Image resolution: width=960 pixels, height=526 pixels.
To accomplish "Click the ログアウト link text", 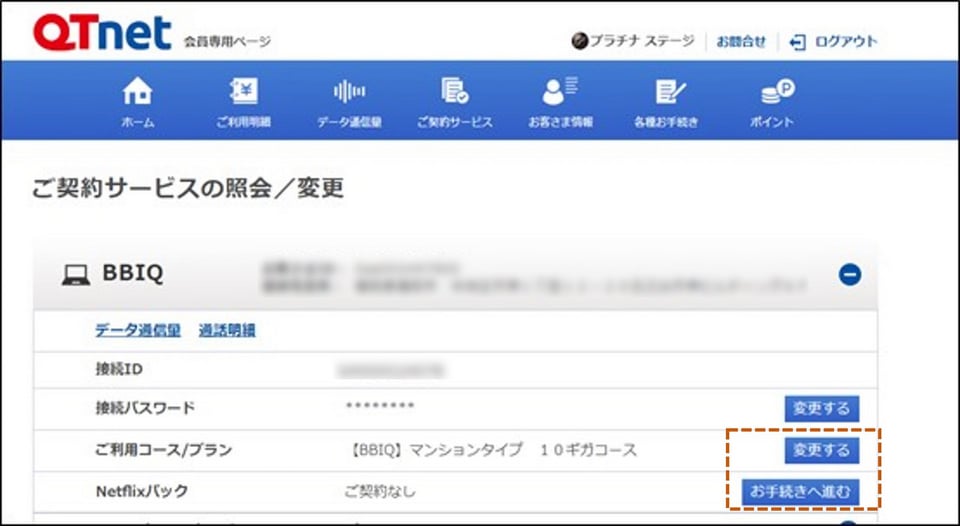I will coord(846,42).
